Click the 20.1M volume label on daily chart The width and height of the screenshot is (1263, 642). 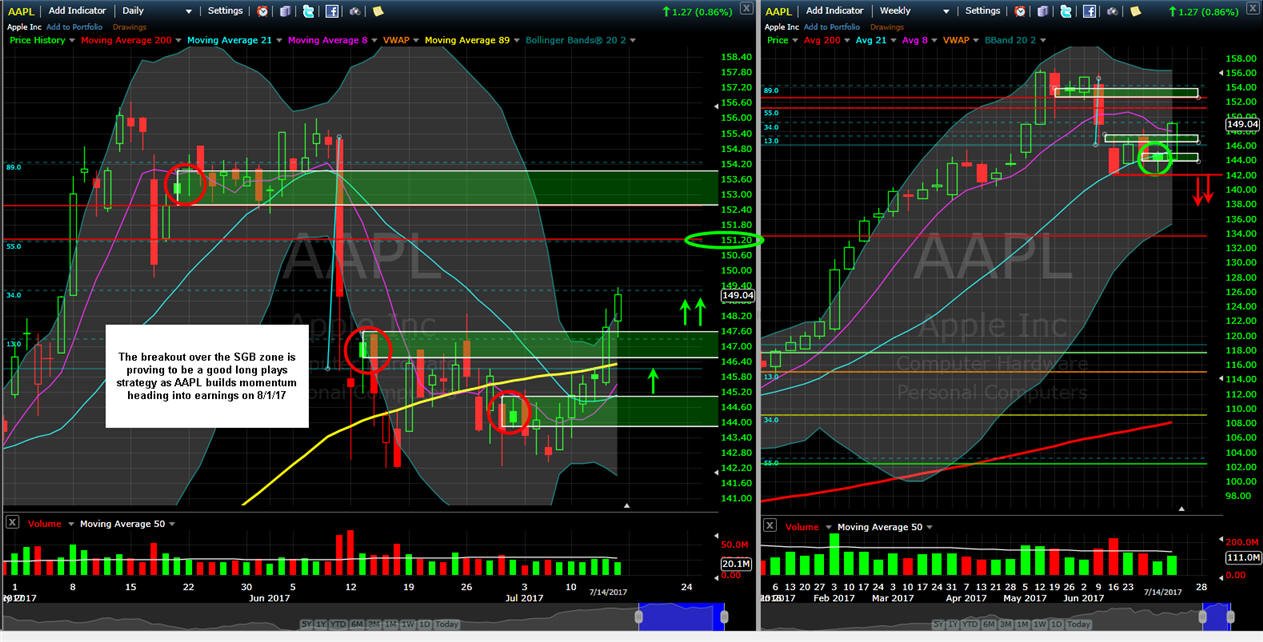click(735, 564)
